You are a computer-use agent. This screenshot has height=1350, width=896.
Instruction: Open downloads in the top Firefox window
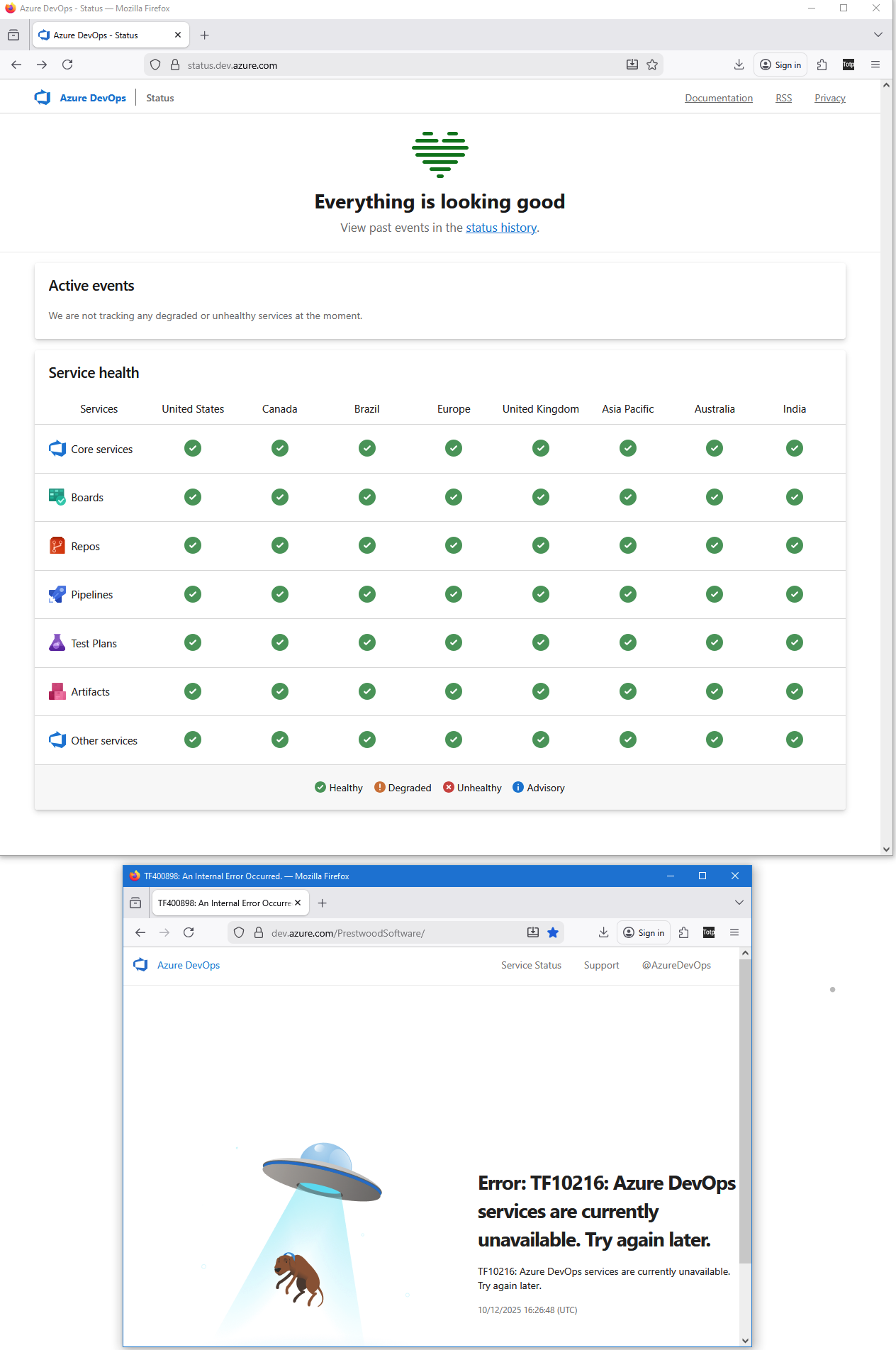click(739, 65)
